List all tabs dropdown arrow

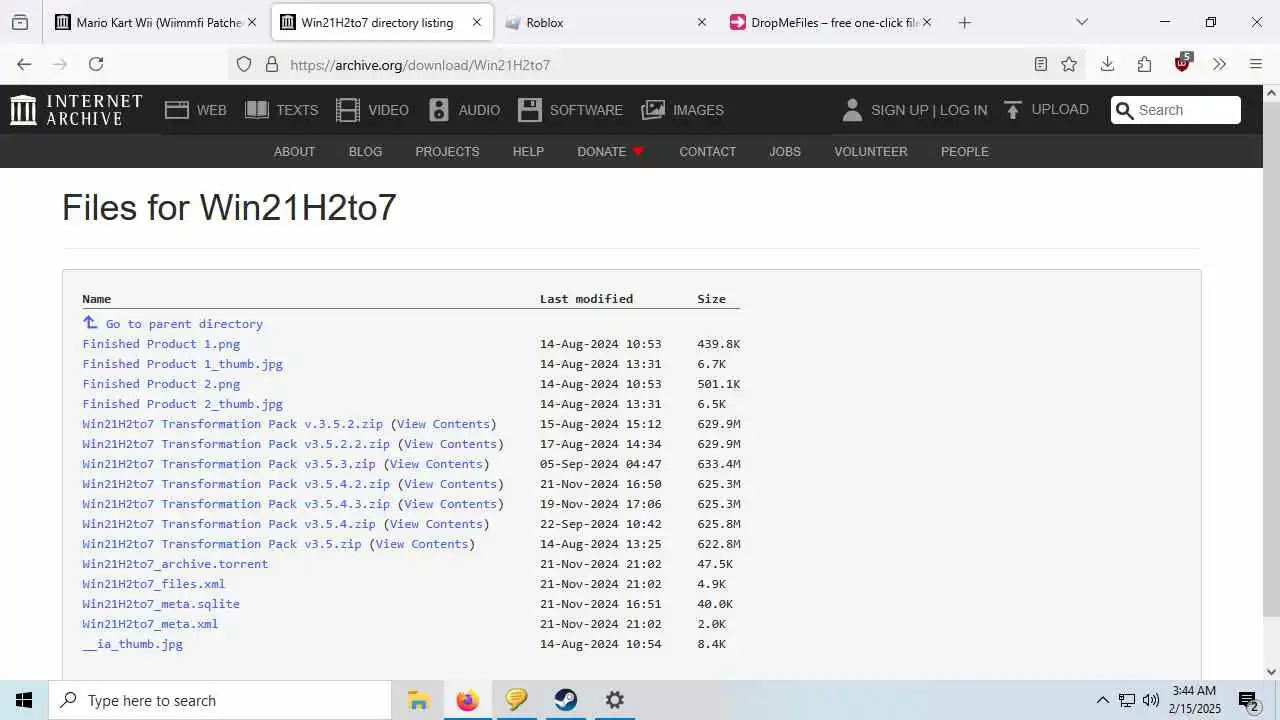pos(1081,22)
